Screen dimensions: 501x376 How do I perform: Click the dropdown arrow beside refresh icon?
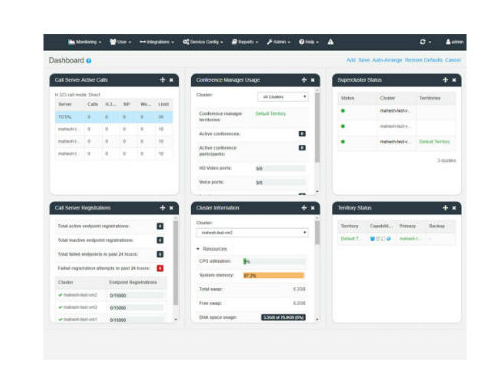point(430,42)
